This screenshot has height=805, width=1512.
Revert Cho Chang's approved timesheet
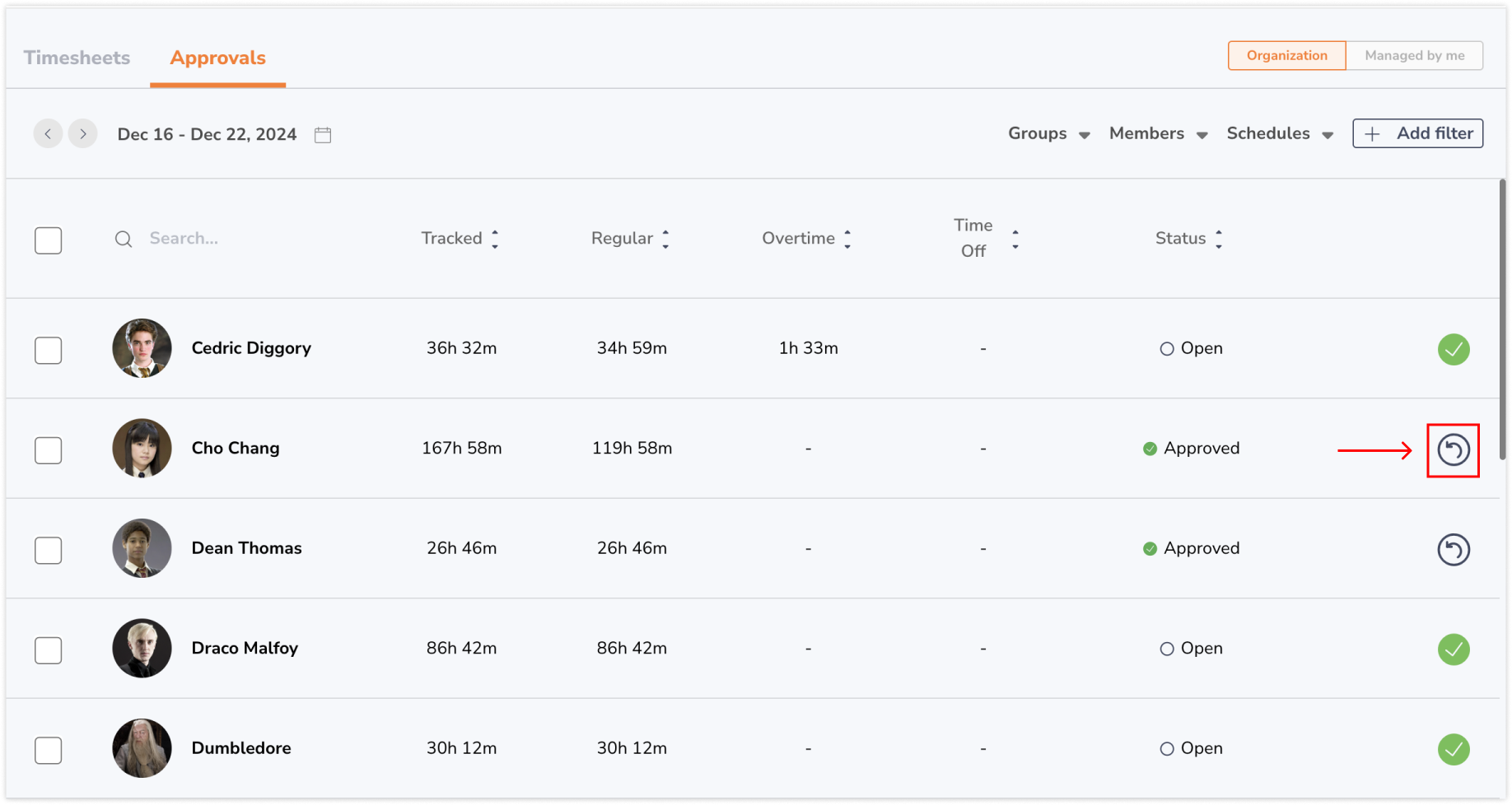[1454, 450]
